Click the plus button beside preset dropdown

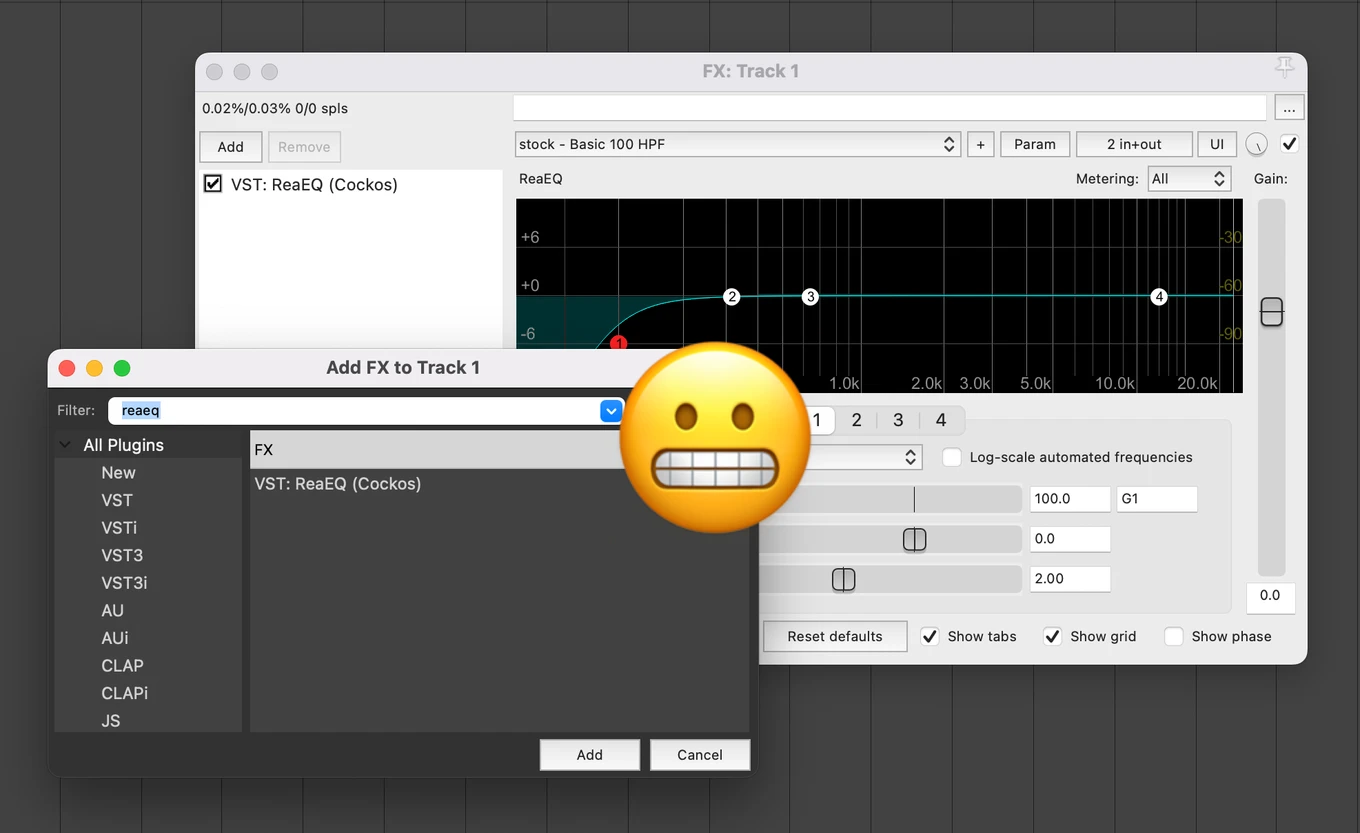point(980,145)
